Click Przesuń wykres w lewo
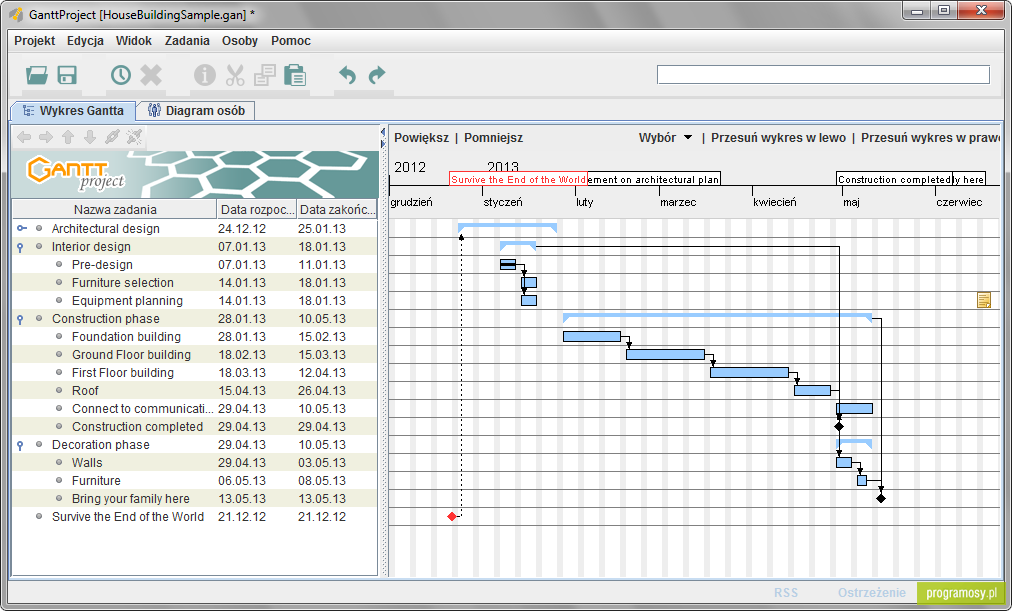Viewport: 1012px width, 611px height. tap(778, 137)
